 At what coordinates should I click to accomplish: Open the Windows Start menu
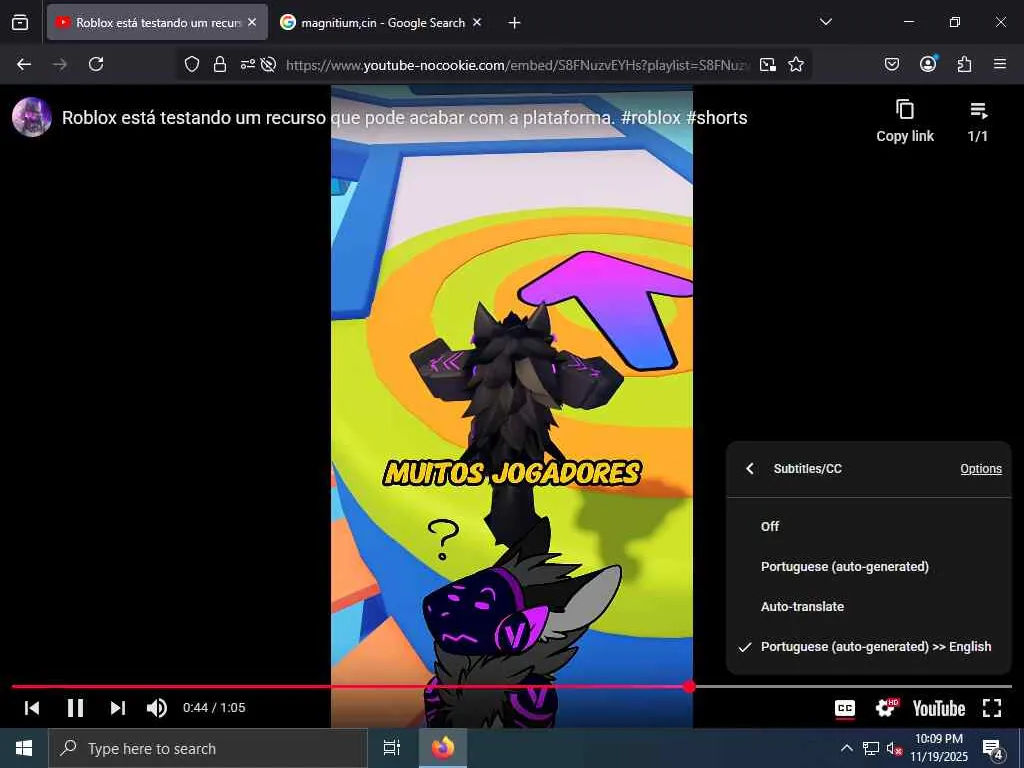tap(24, 748)
